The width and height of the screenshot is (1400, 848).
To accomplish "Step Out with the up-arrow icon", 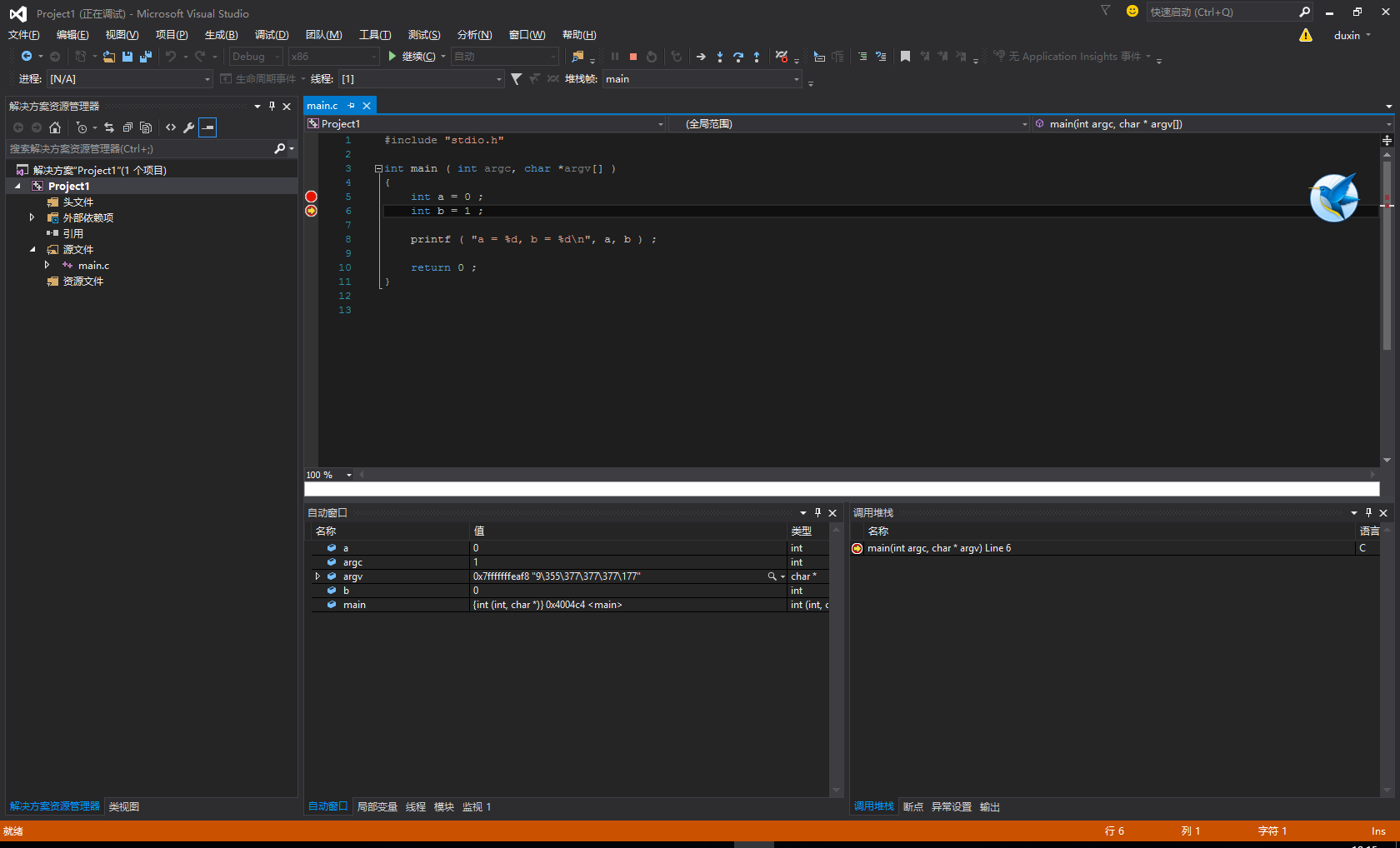I will (x=757, y=57).
